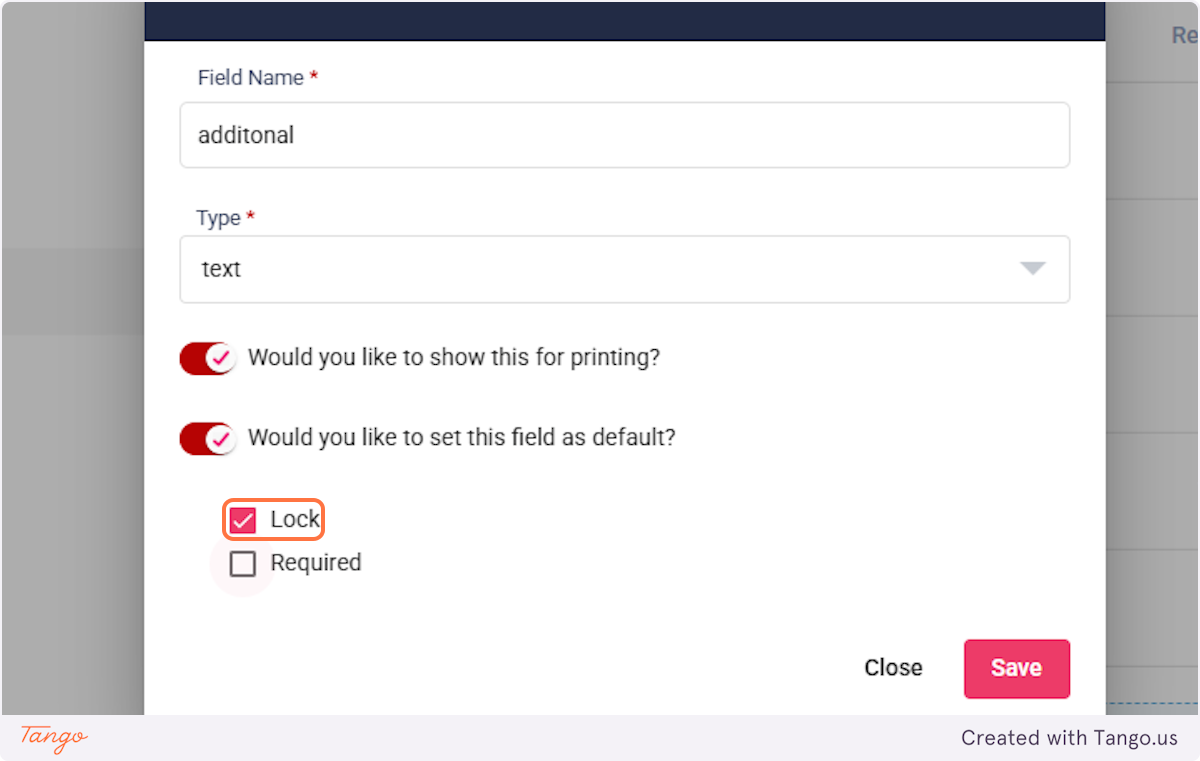Click the 'Type' label text
The image size is (1200, 761).
[x=219, y=218]
